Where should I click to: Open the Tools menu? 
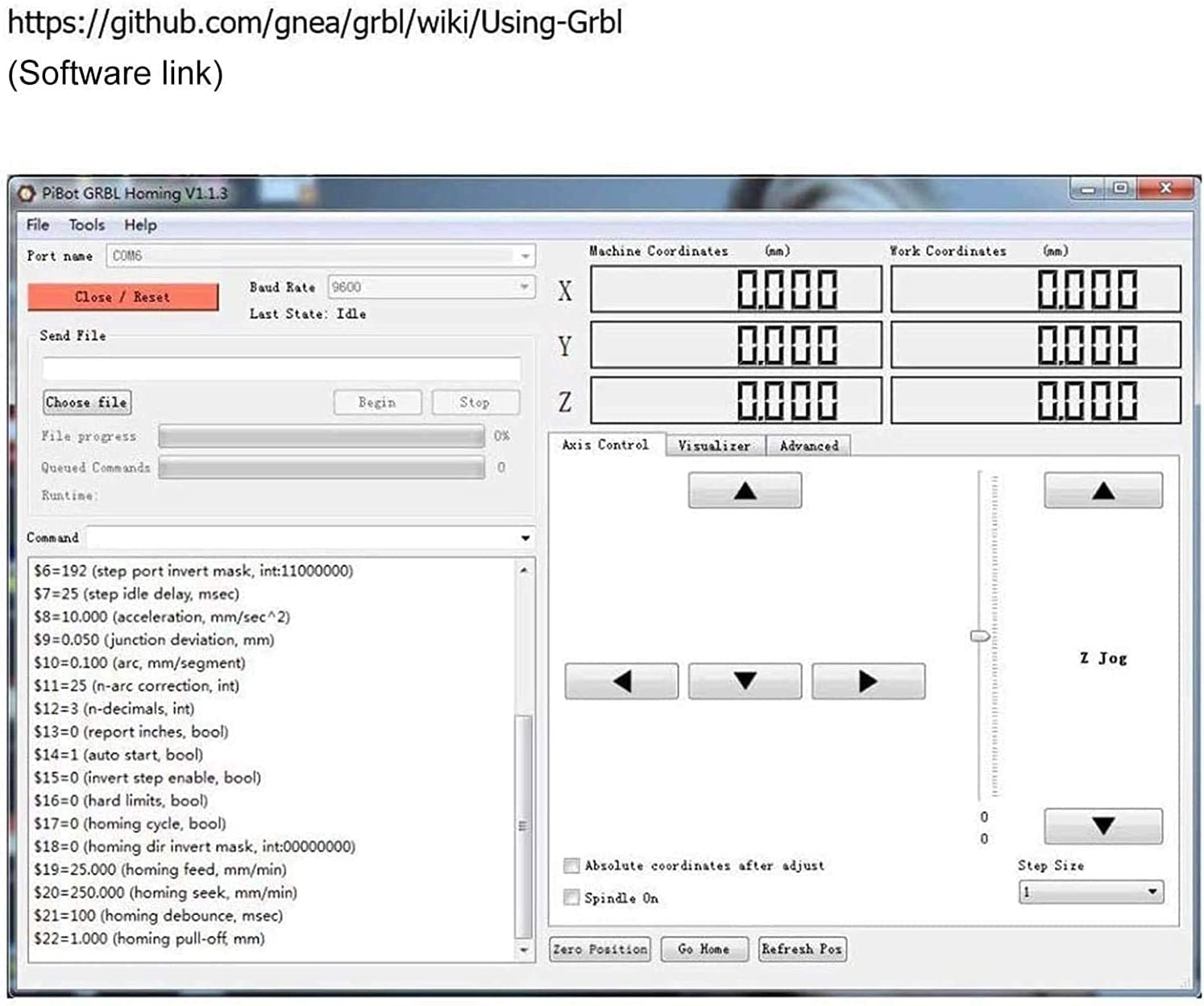[x=86, y=225]
